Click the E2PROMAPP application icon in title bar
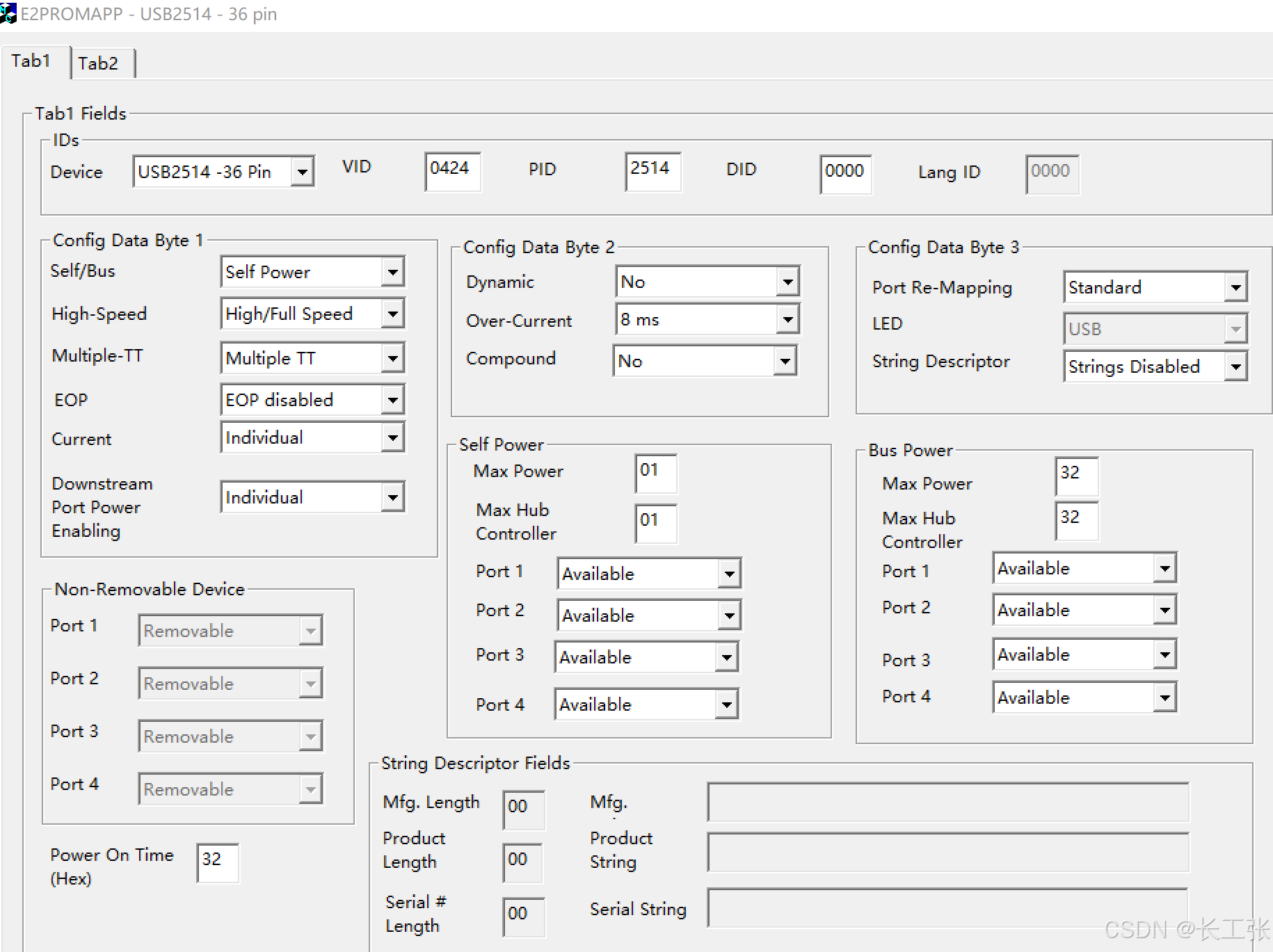The image size is (1273, 952). [x=8, y=13]
